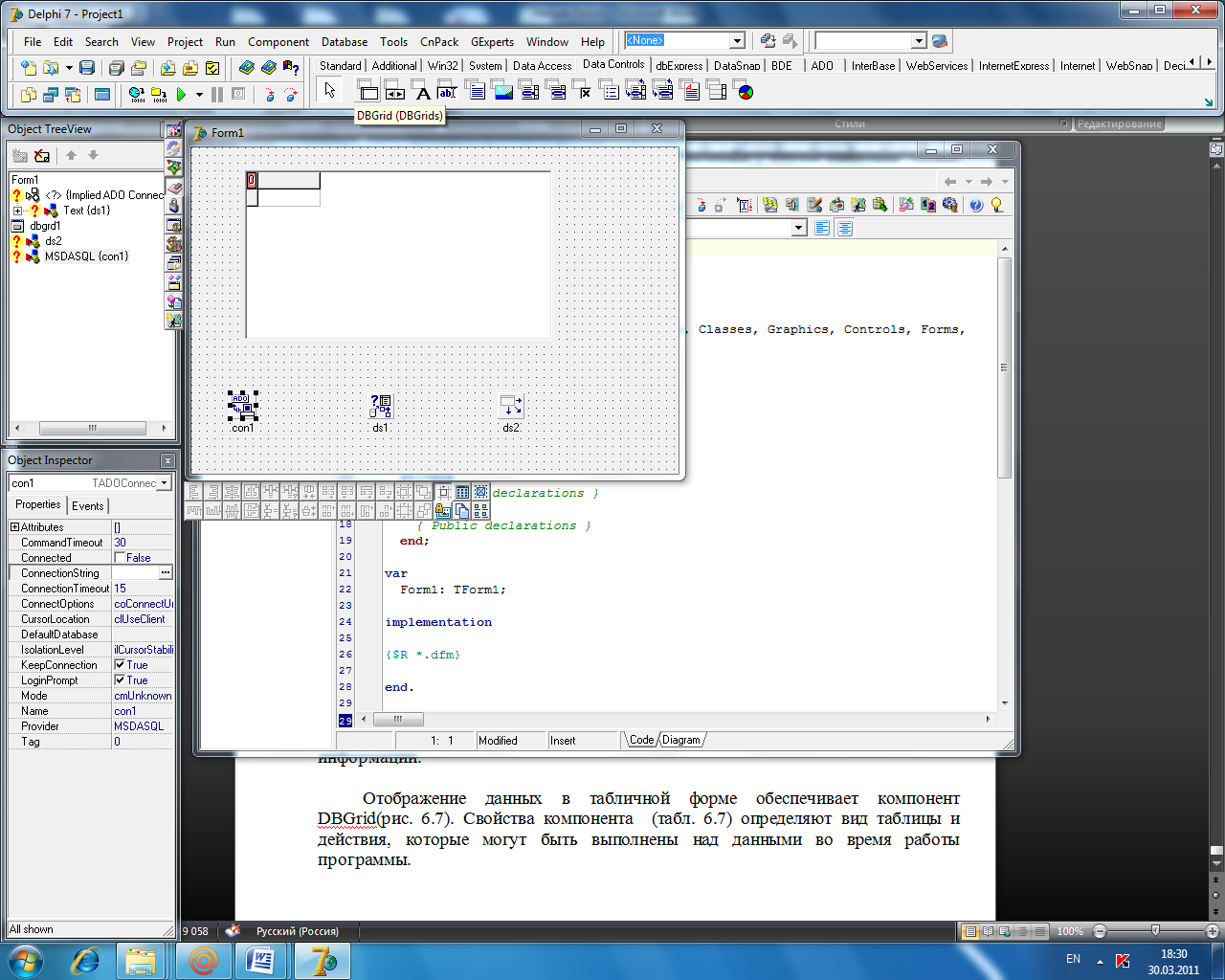Click blue help question icon in editor toolbar
The image size is (1225, 980).
976,205
